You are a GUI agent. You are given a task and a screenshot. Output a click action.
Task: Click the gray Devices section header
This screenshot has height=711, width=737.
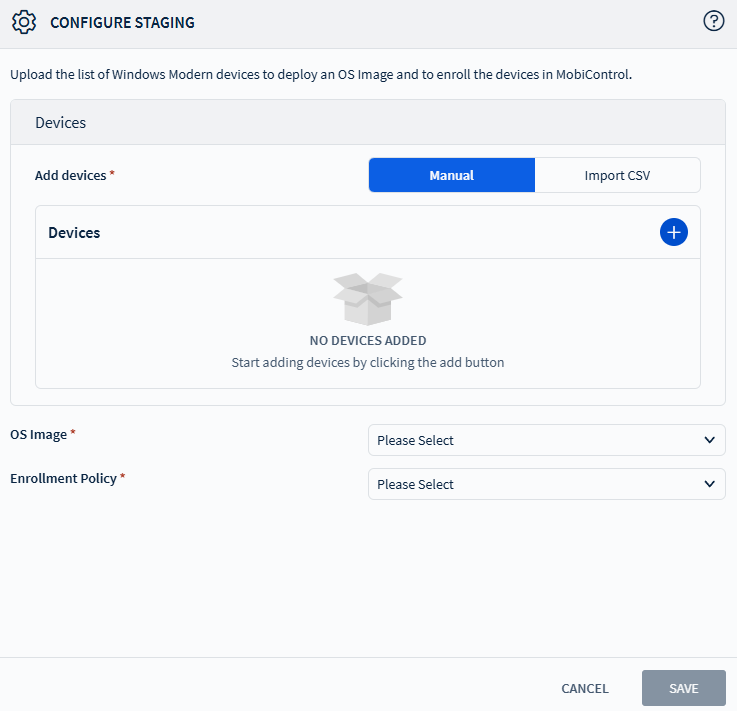(60, 123)
